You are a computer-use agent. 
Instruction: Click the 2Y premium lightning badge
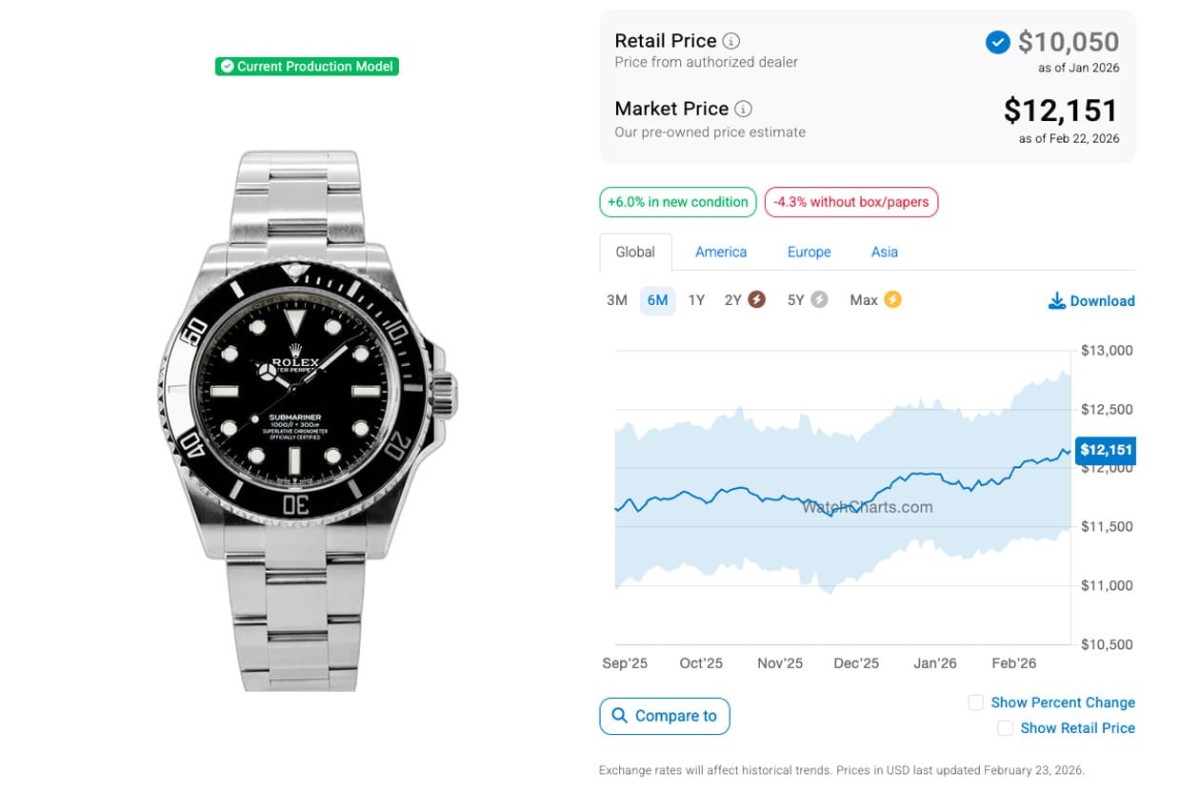click(x=757, y=299)
